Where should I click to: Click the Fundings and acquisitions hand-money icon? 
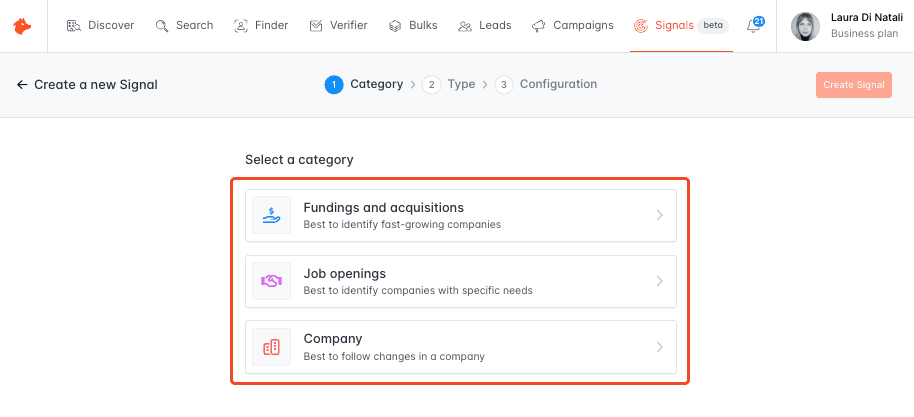[x=271, y=215]
